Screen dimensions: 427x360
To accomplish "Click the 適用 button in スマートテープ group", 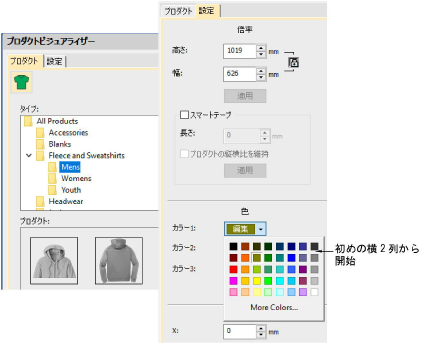I will tap(245, 171).
